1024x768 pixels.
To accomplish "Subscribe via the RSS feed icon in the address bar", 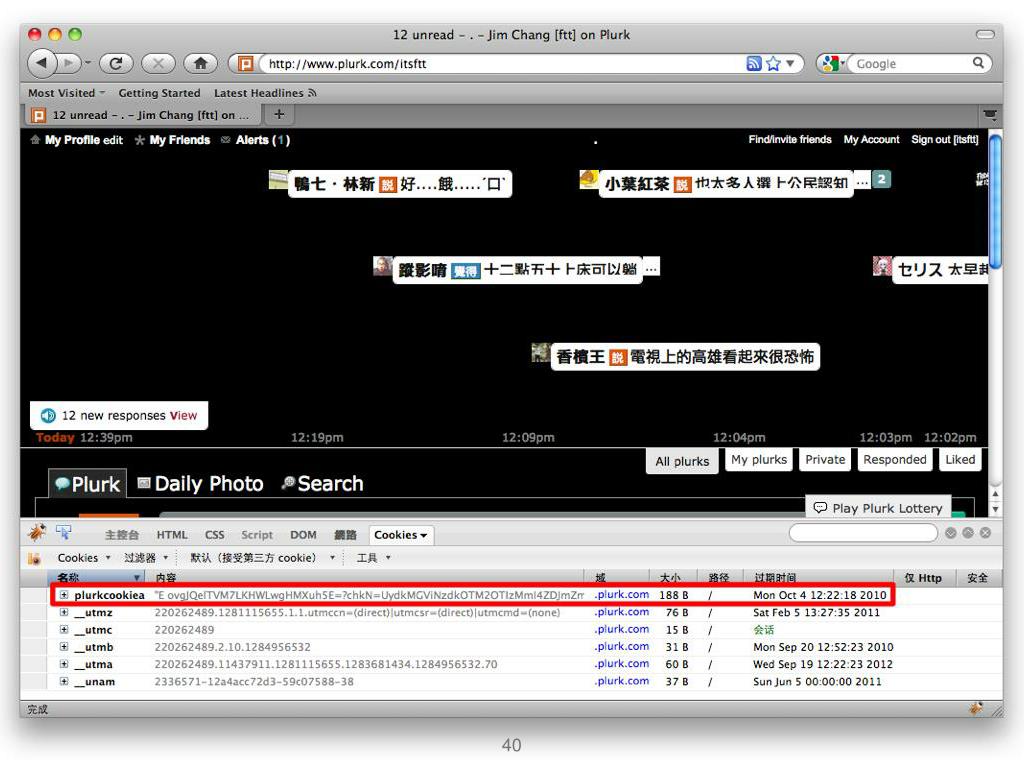I will click(x=754, y=63).
